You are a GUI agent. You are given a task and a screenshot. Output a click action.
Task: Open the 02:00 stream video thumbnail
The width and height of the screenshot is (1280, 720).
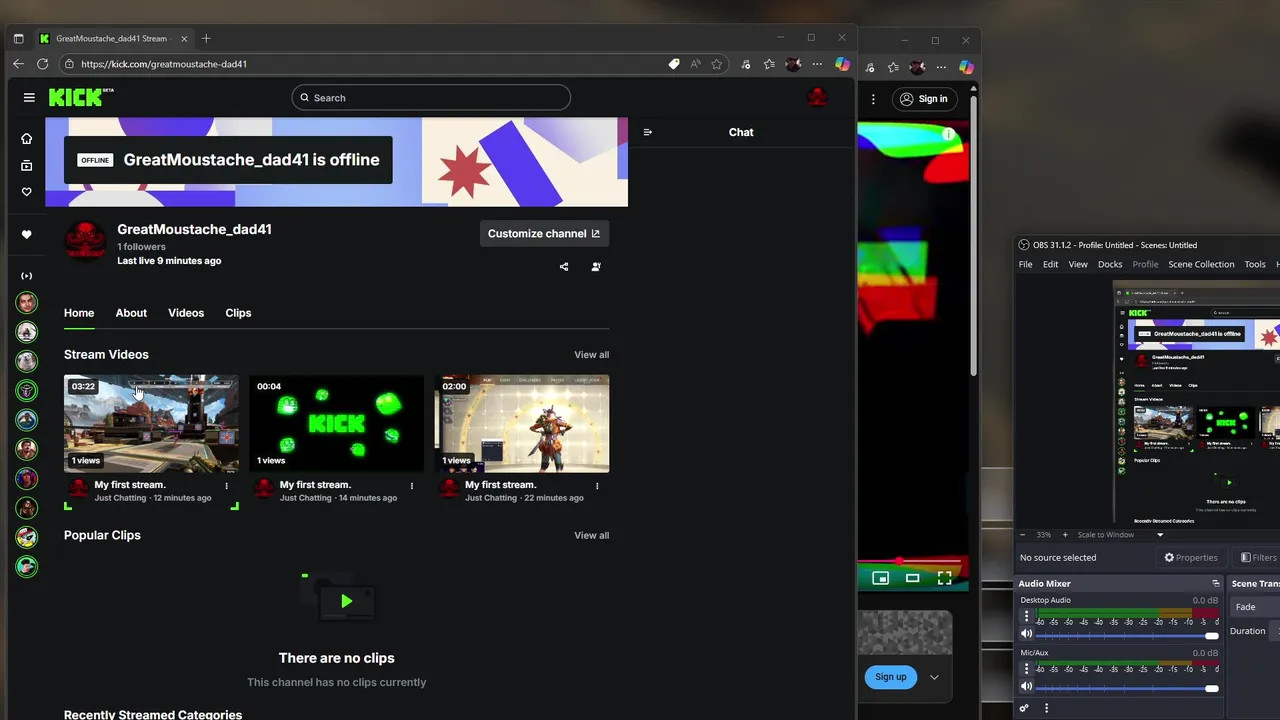pyautogui.click(x=522, y=423)
